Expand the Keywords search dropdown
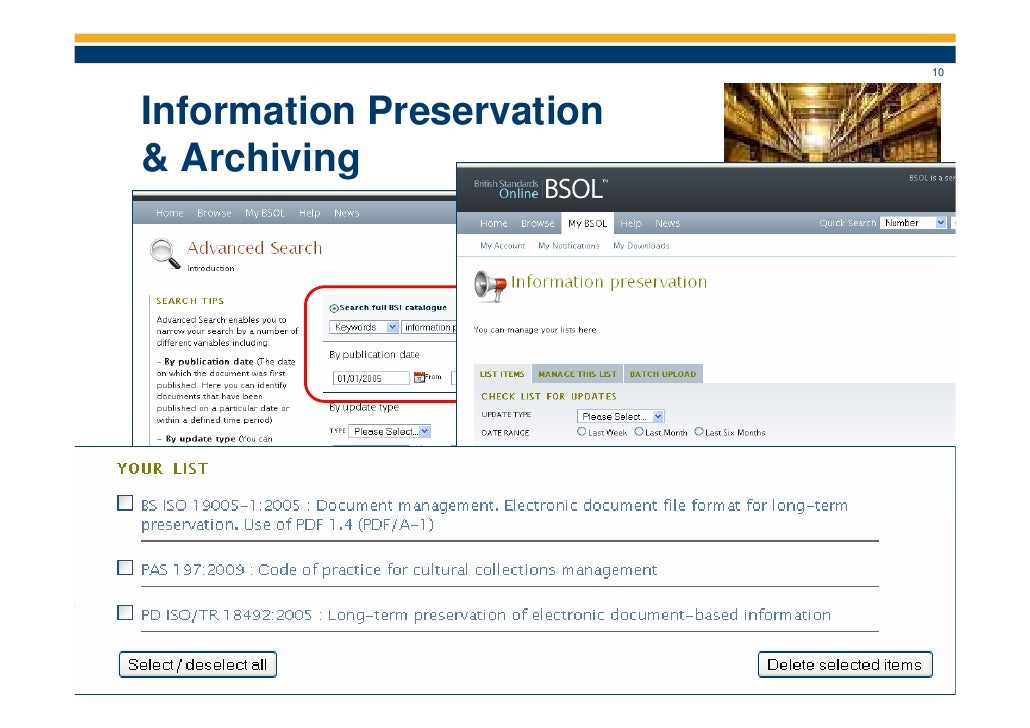The height and width of the screenshot is (728, 1030). 364,327
